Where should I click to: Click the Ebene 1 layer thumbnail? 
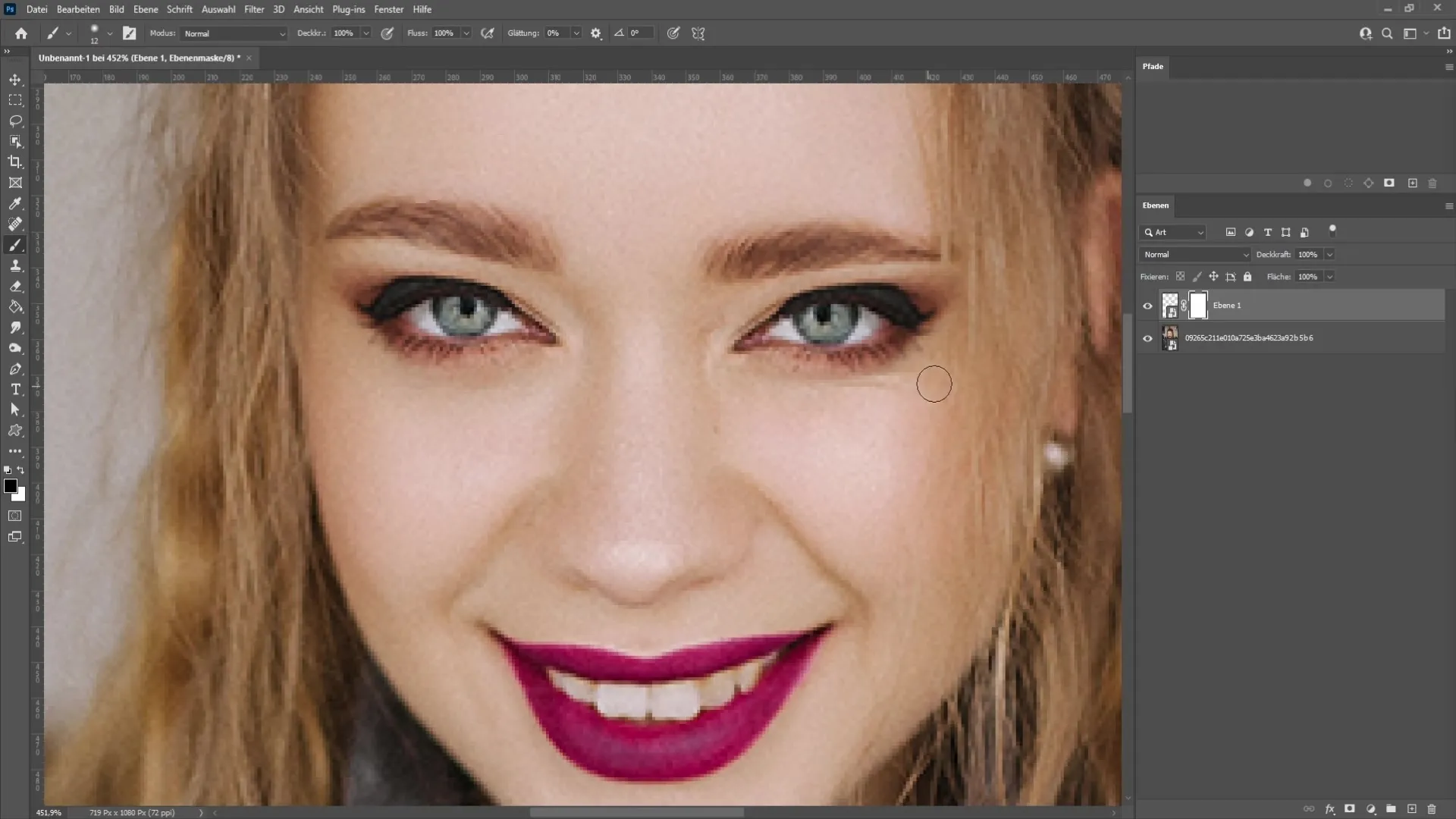pos(1170,305)
